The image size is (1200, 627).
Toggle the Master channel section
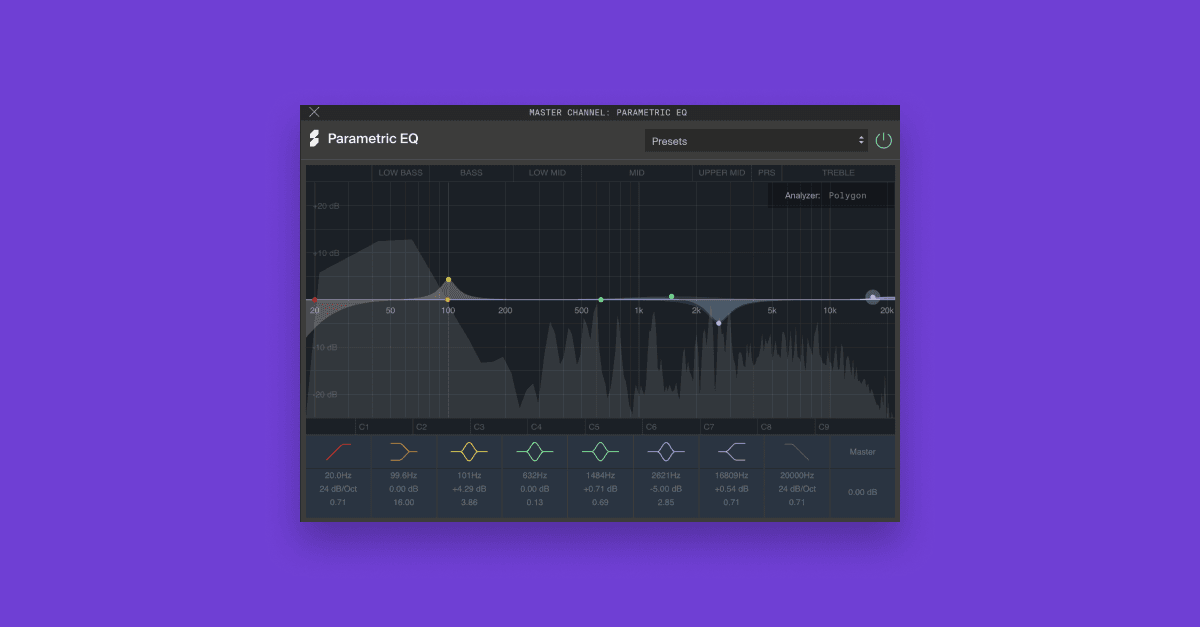[862, 451]
